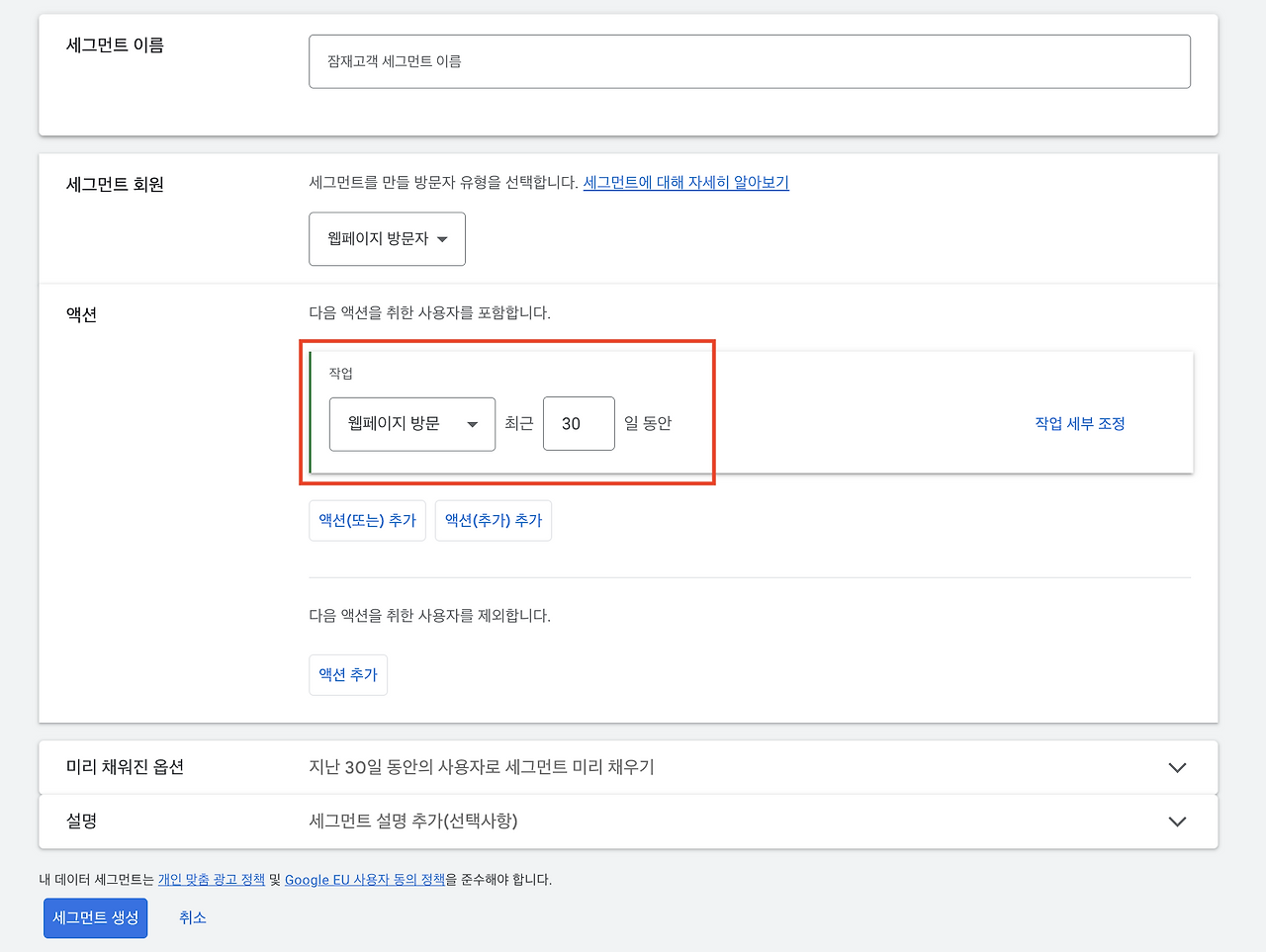This screenshot has width=1266, height=952.
Task: Select the 30 days number field
Action: [579, 423]
